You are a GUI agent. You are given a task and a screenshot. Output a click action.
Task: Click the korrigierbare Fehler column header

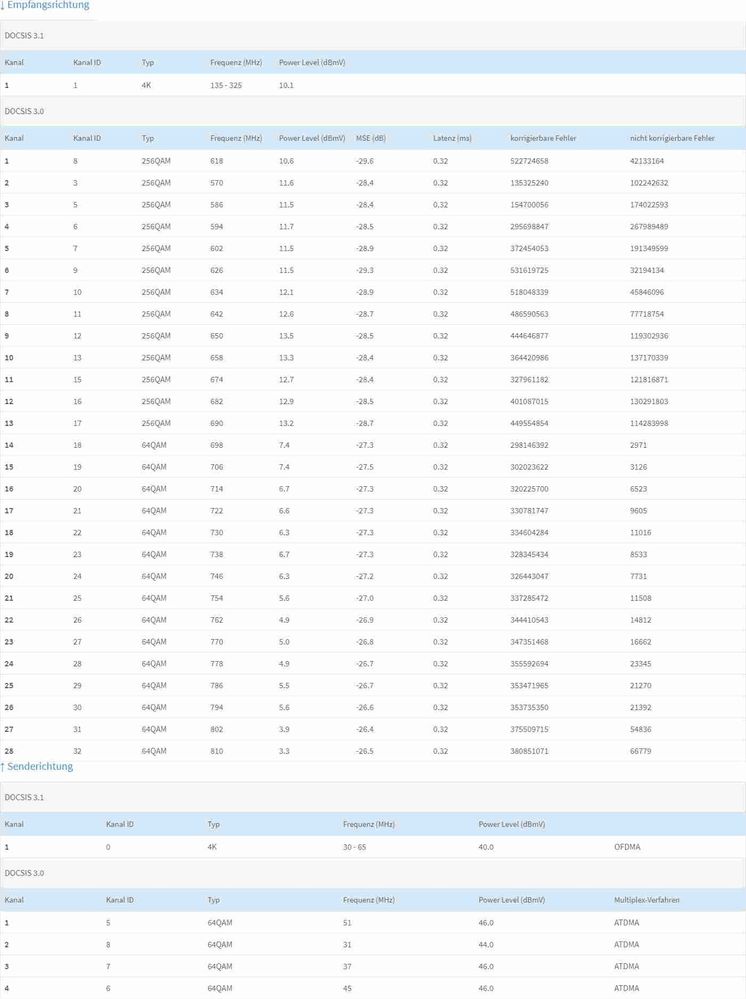coord(543,138)
